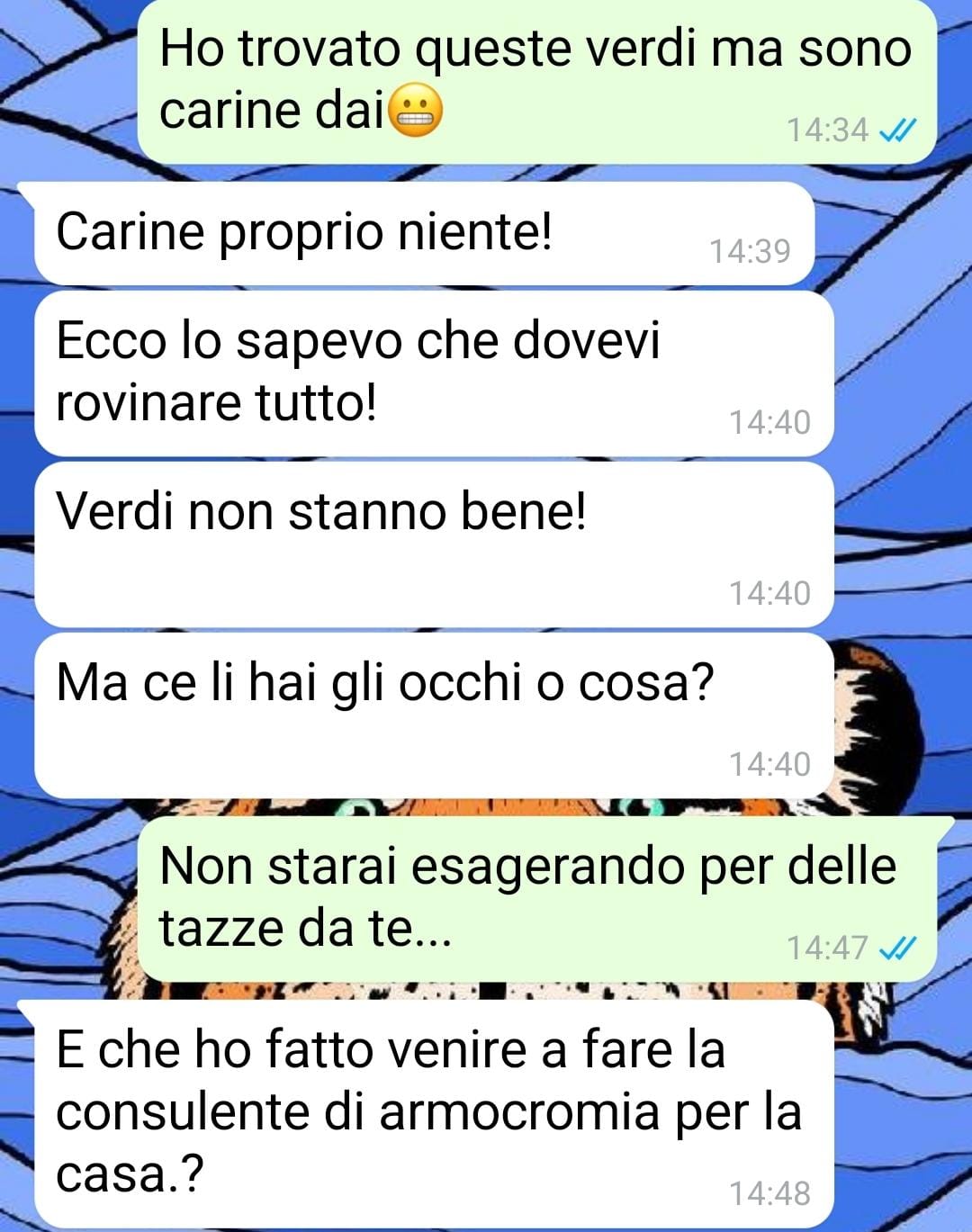The image size is (972, 1232).
Task: Click the 14:40 timestamp under 'Verdi non stanno bene!'
Action: [x=769, y=593]
